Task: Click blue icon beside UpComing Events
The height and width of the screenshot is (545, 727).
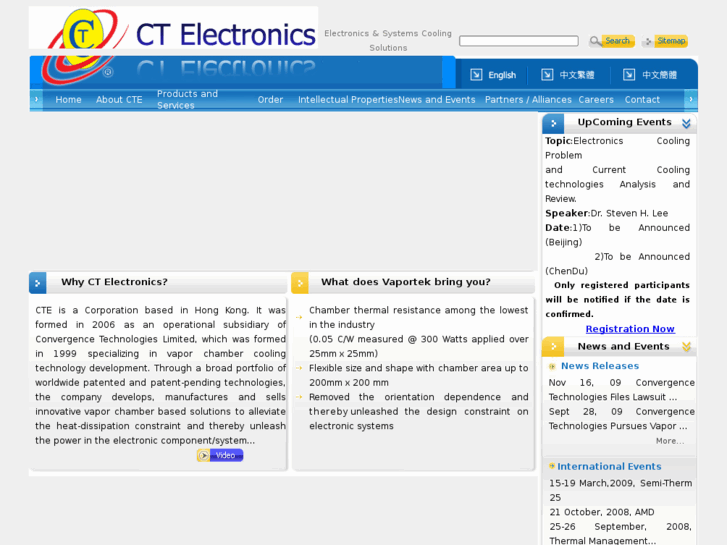Action: click(x=553, y=123)
